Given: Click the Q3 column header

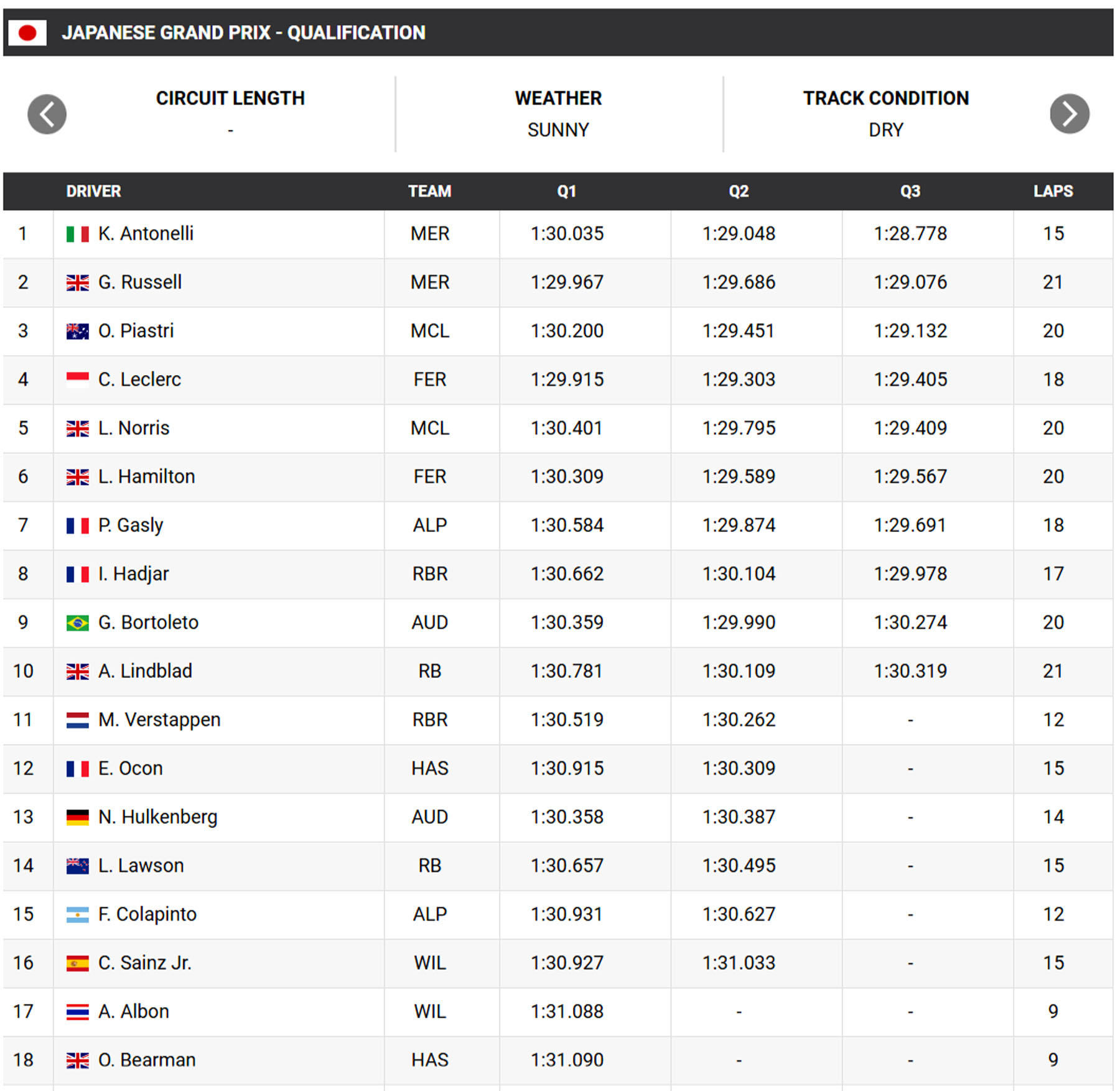Looking at the screenshot, I should pos(910,191).
